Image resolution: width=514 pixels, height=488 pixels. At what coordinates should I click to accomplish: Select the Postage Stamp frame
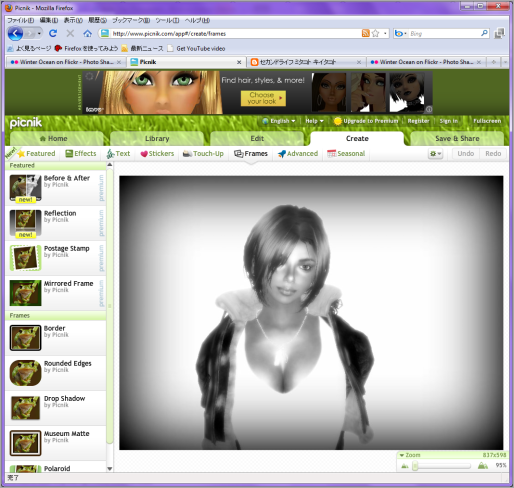56,258
